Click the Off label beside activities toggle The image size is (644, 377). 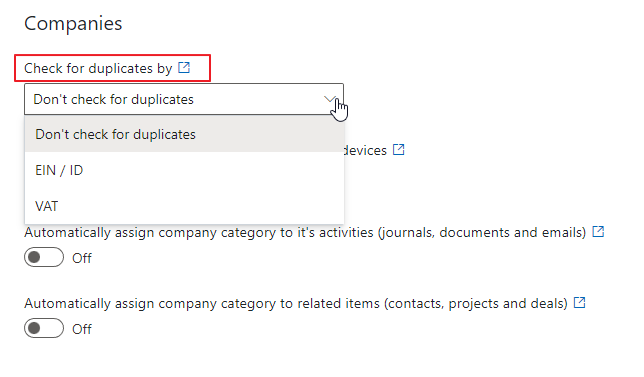tap(82, 258)
